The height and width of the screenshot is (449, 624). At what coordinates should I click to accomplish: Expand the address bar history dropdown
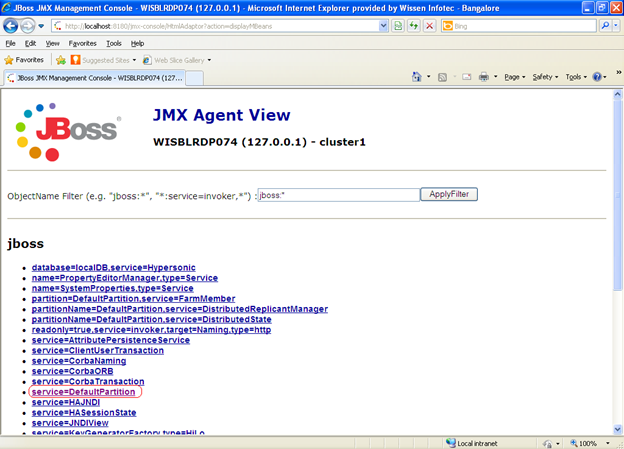click(x=383, y=26)
